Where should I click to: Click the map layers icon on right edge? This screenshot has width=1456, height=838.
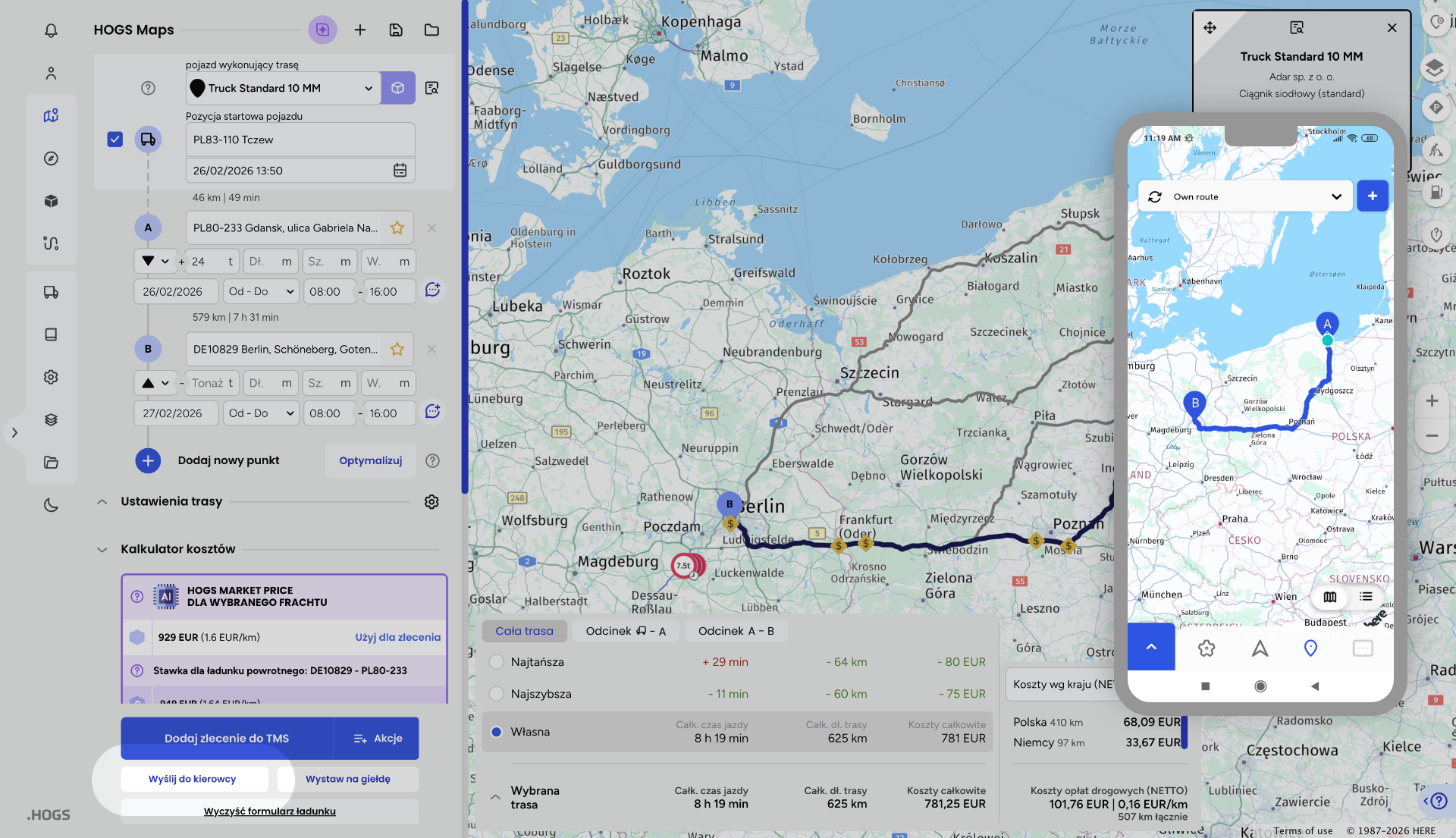(1434, 67)
